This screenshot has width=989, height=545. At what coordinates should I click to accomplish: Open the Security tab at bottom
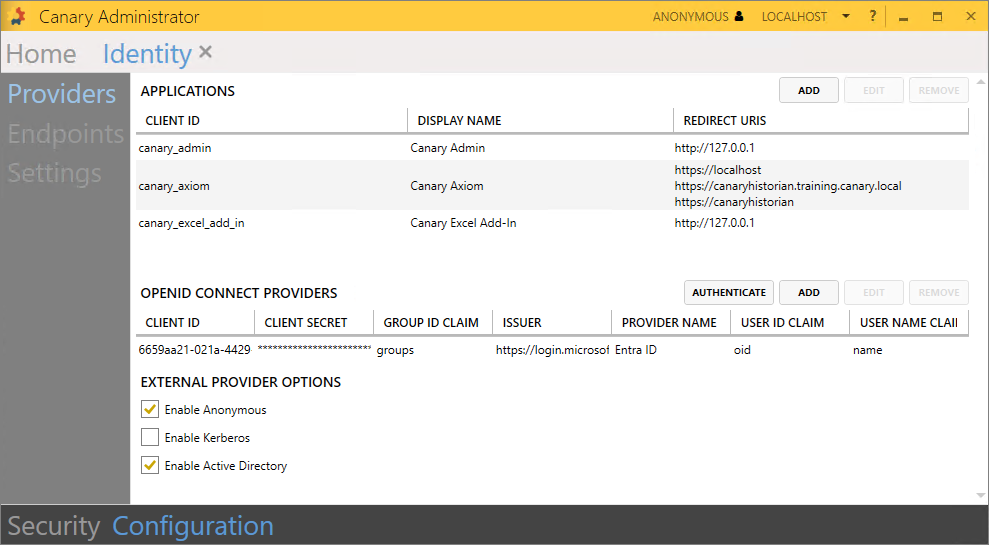(54, 526)
